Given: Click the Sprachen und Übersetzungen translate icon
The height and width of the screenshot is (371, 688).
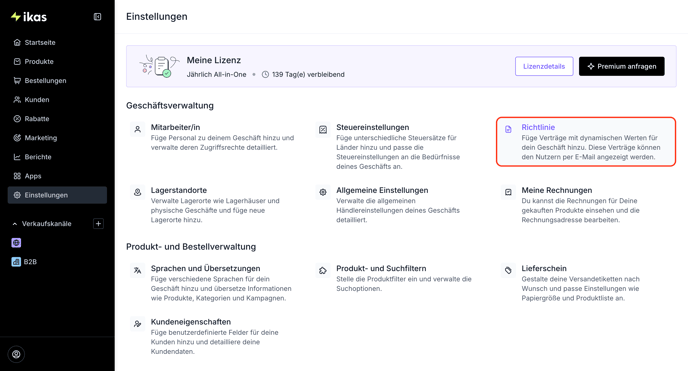Looking at the screenshot, I should pyautogui.click(x=138, y=270).
